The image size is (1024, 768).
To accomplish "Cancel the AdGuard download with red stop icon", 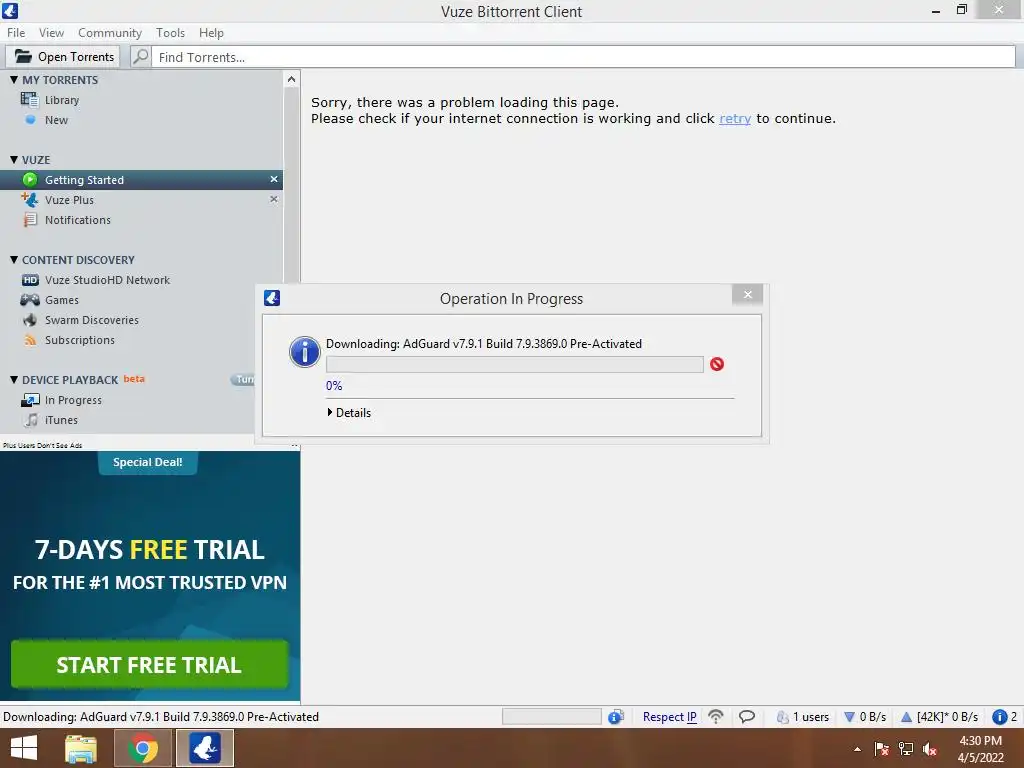I will pos(717,364).
